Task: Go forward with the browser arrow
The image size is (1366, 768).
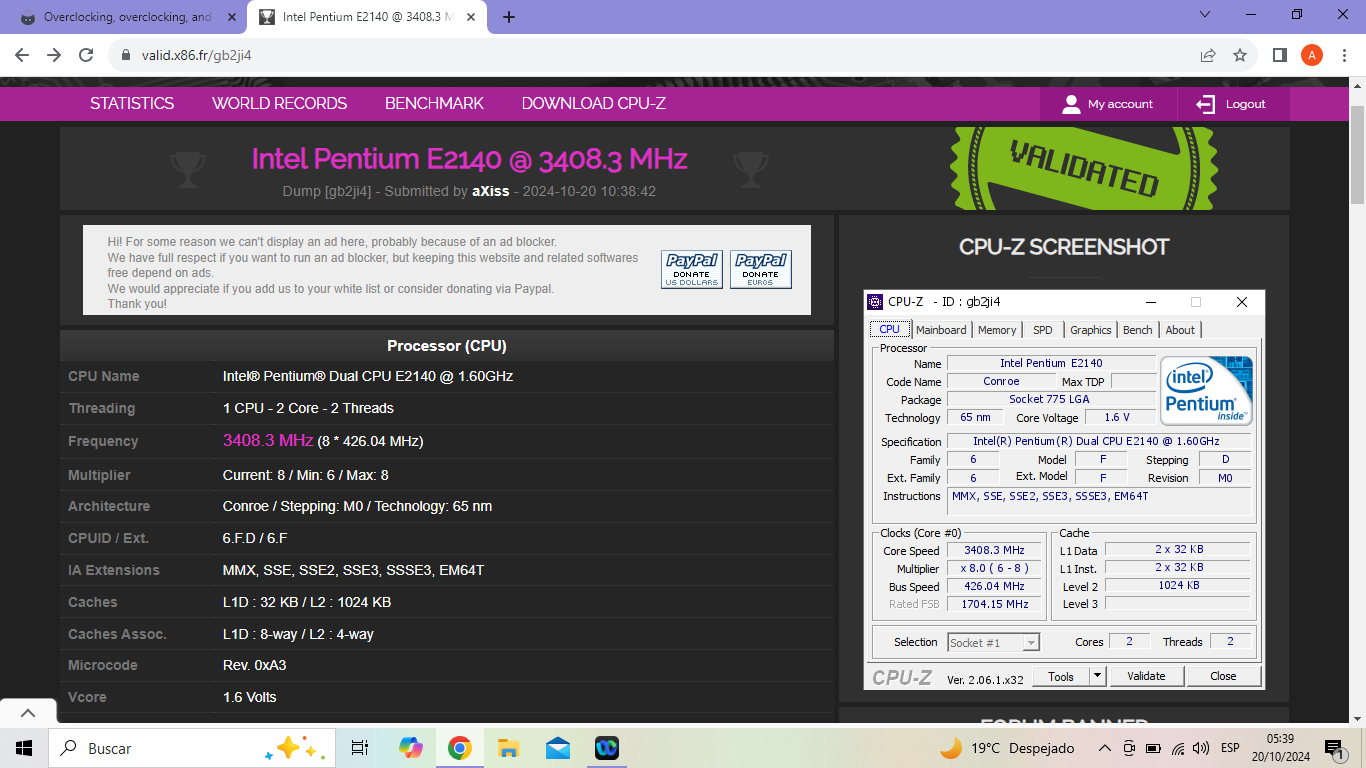Action: click(x=54, y=55)
